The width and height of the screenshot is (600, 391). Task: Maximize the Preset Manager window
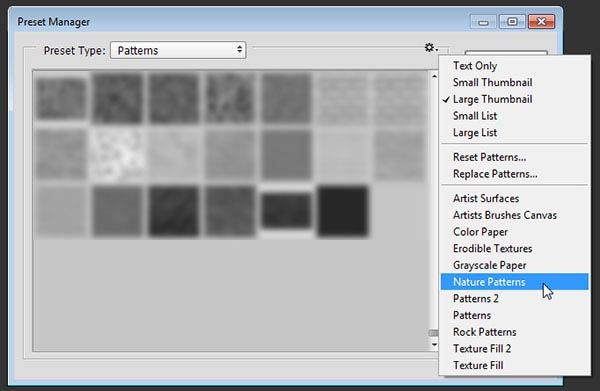click(x=512, y=22)
